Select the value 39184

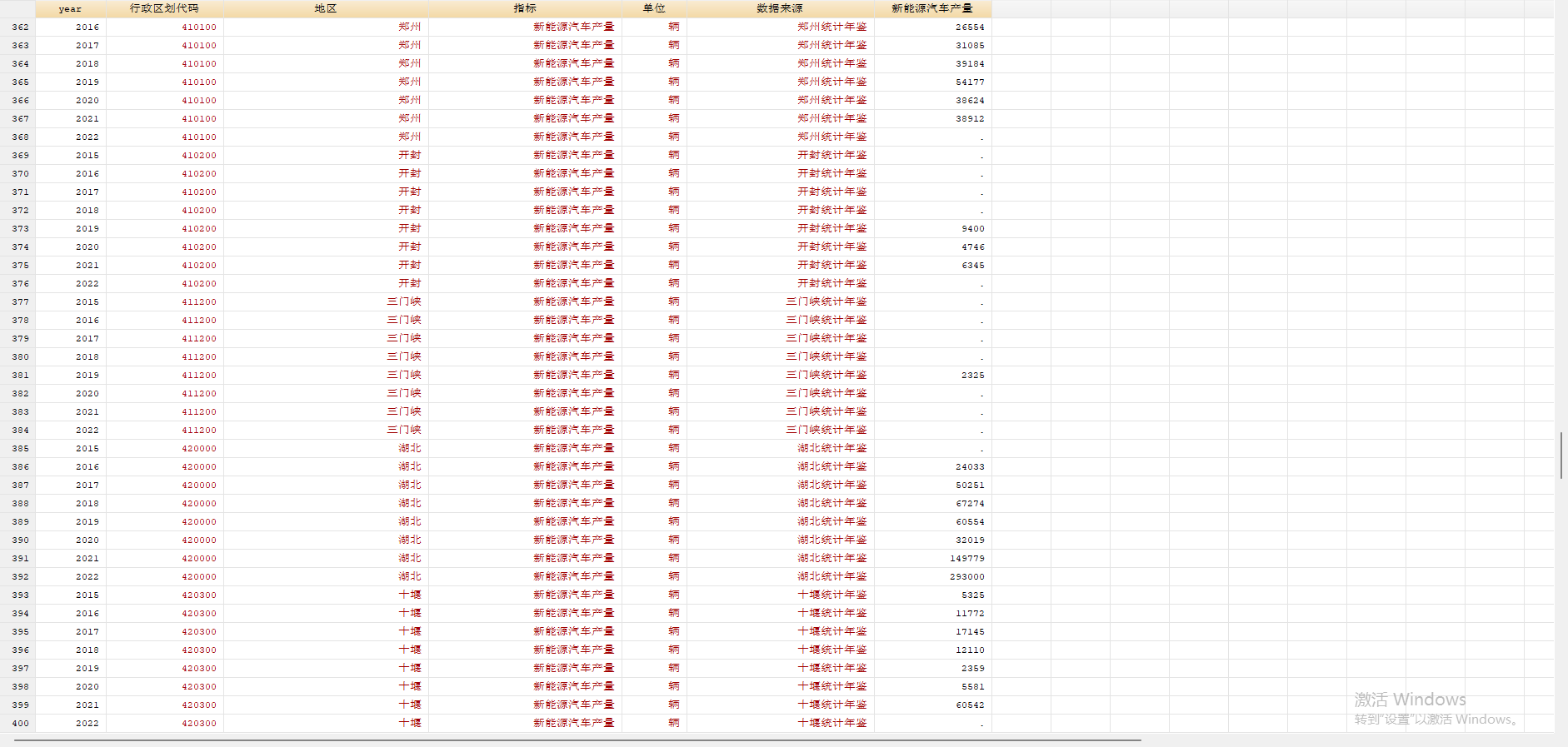[970, 64]
